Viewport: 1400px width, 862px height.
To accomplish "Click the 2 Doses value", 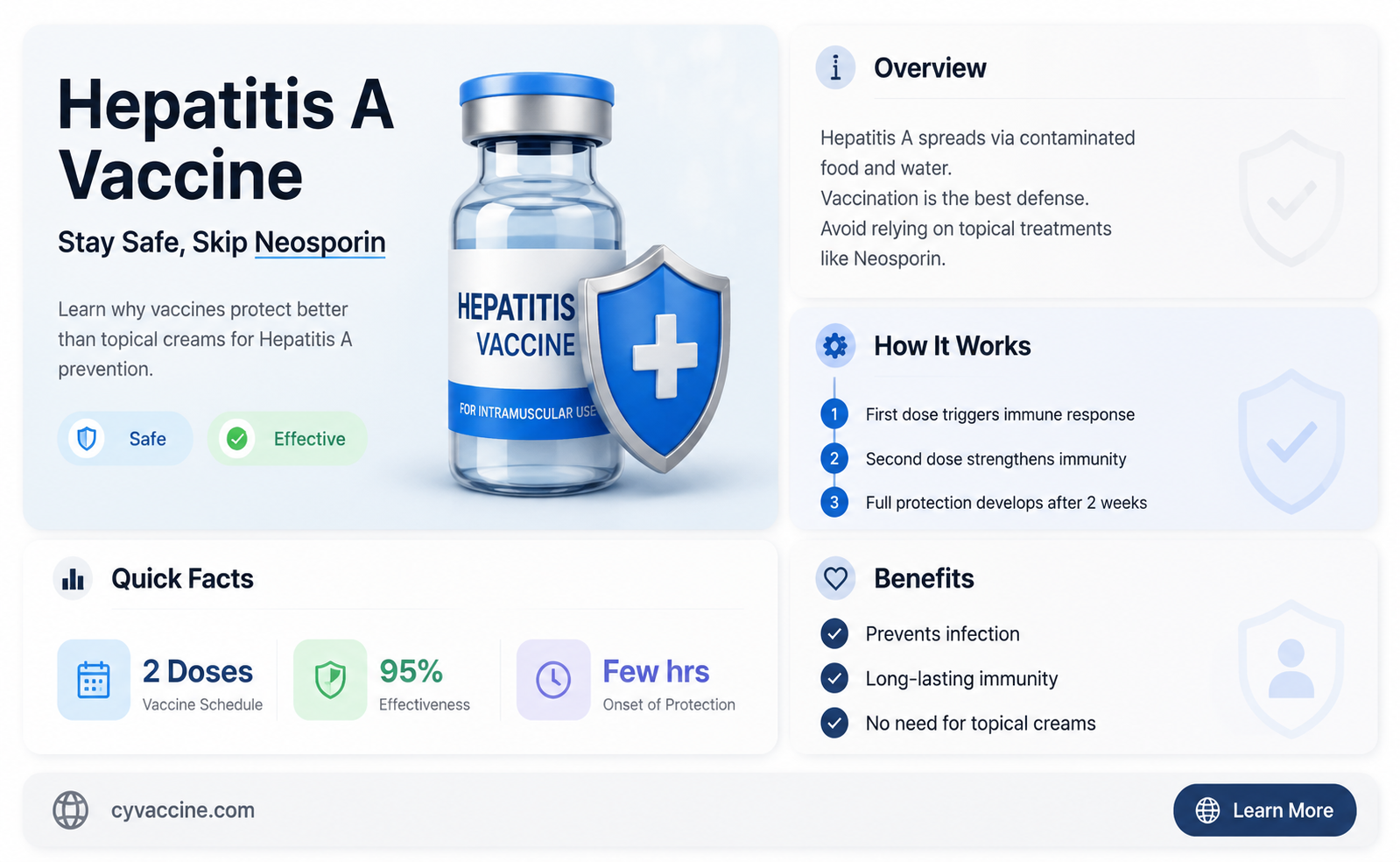I will (198, 672).
